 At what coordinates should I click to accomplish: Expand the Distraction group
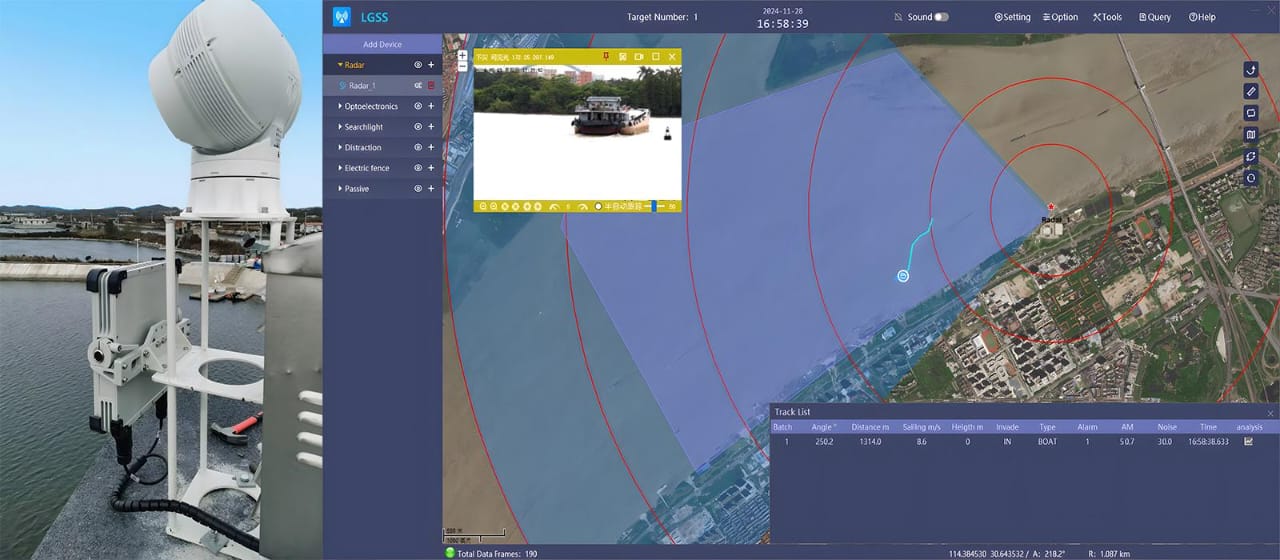[340, 147]
